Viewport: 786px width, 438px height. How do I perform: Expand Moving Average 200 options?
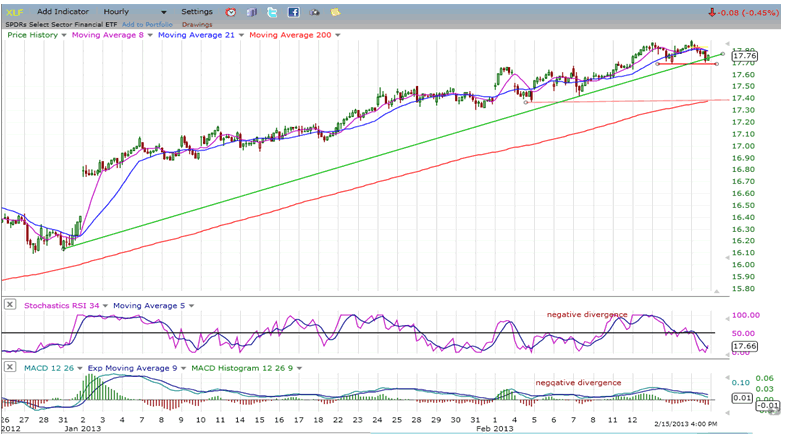(337, 35)
